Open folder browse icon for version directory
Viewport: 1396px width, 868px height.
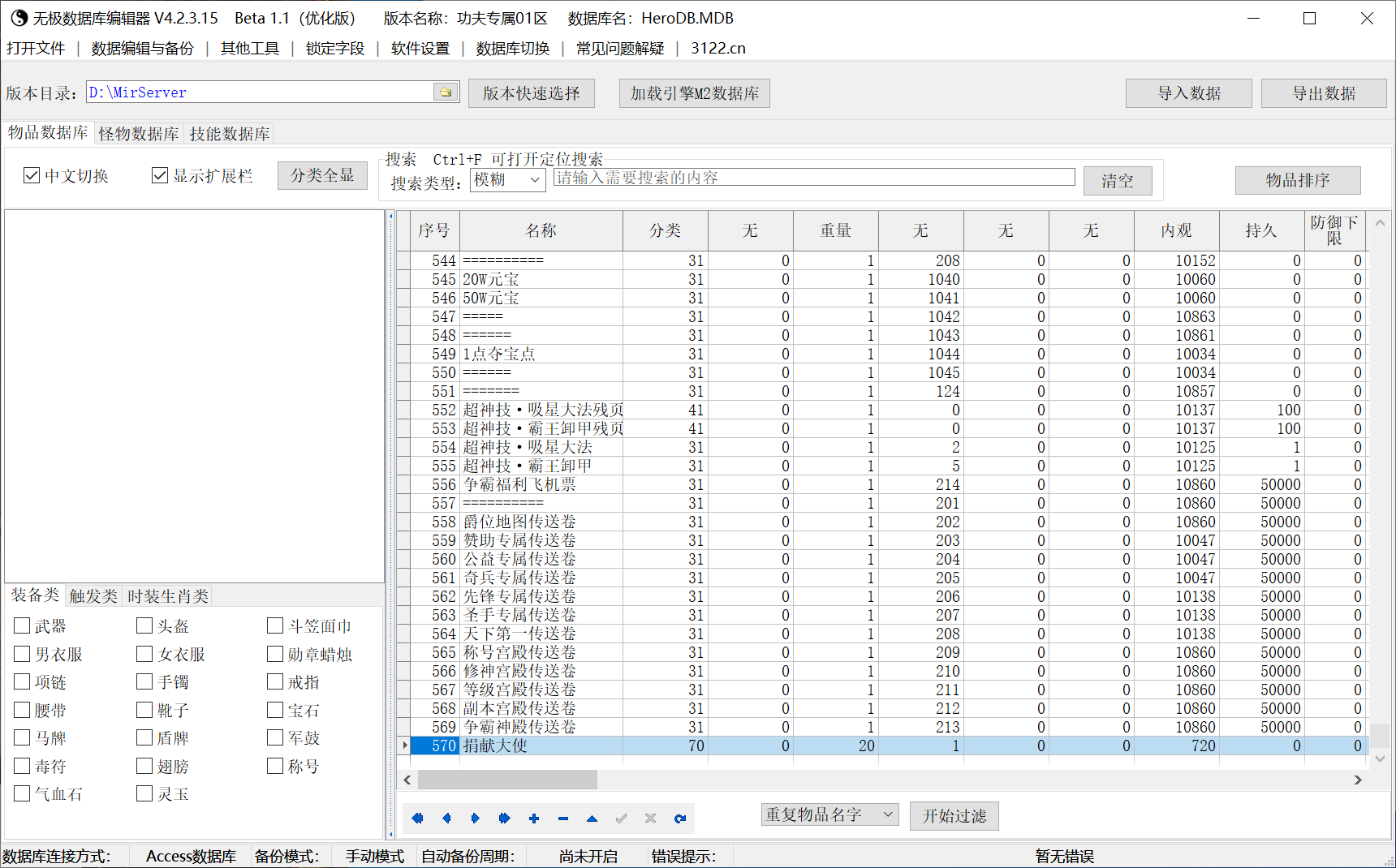446,92
